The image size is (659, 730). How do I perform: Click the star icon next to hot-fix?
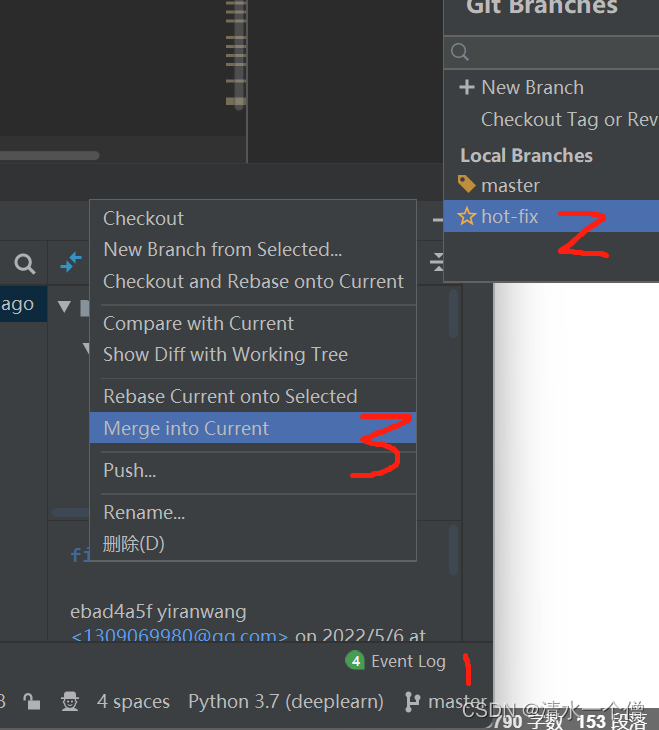[x=467, y=216]
